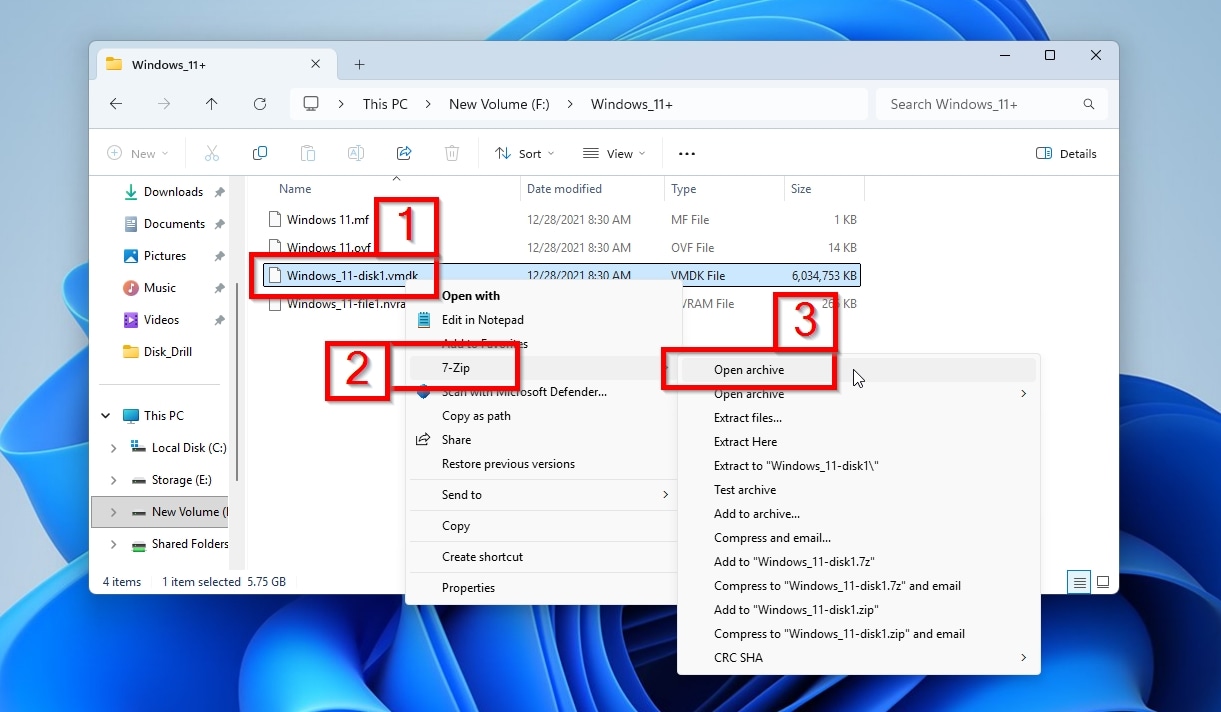
Task: Click the Paste toolbar icon
Action: (308, 153)
